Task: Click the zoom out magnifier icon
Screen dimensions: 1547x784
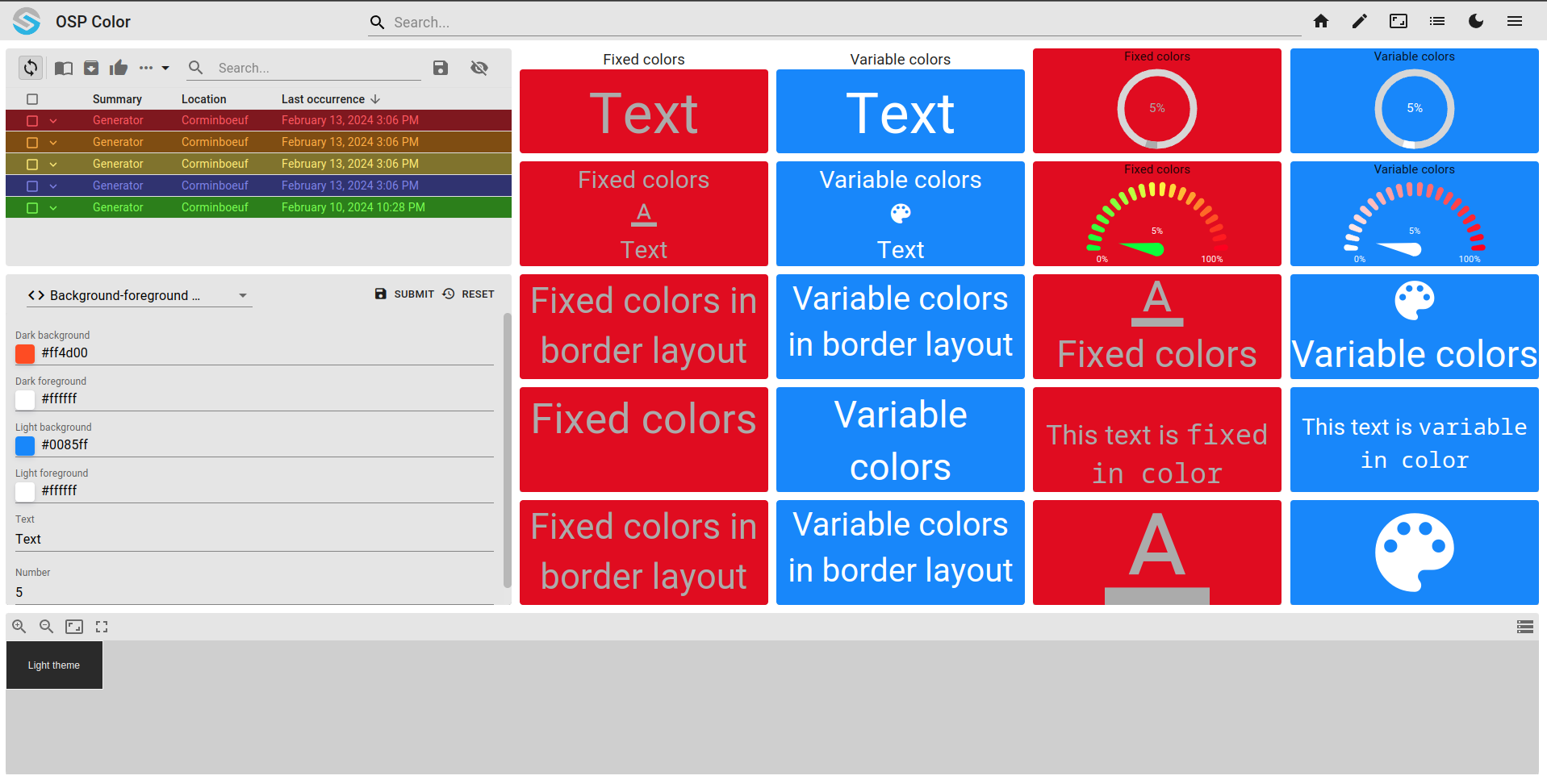Action: coord(47,627)
